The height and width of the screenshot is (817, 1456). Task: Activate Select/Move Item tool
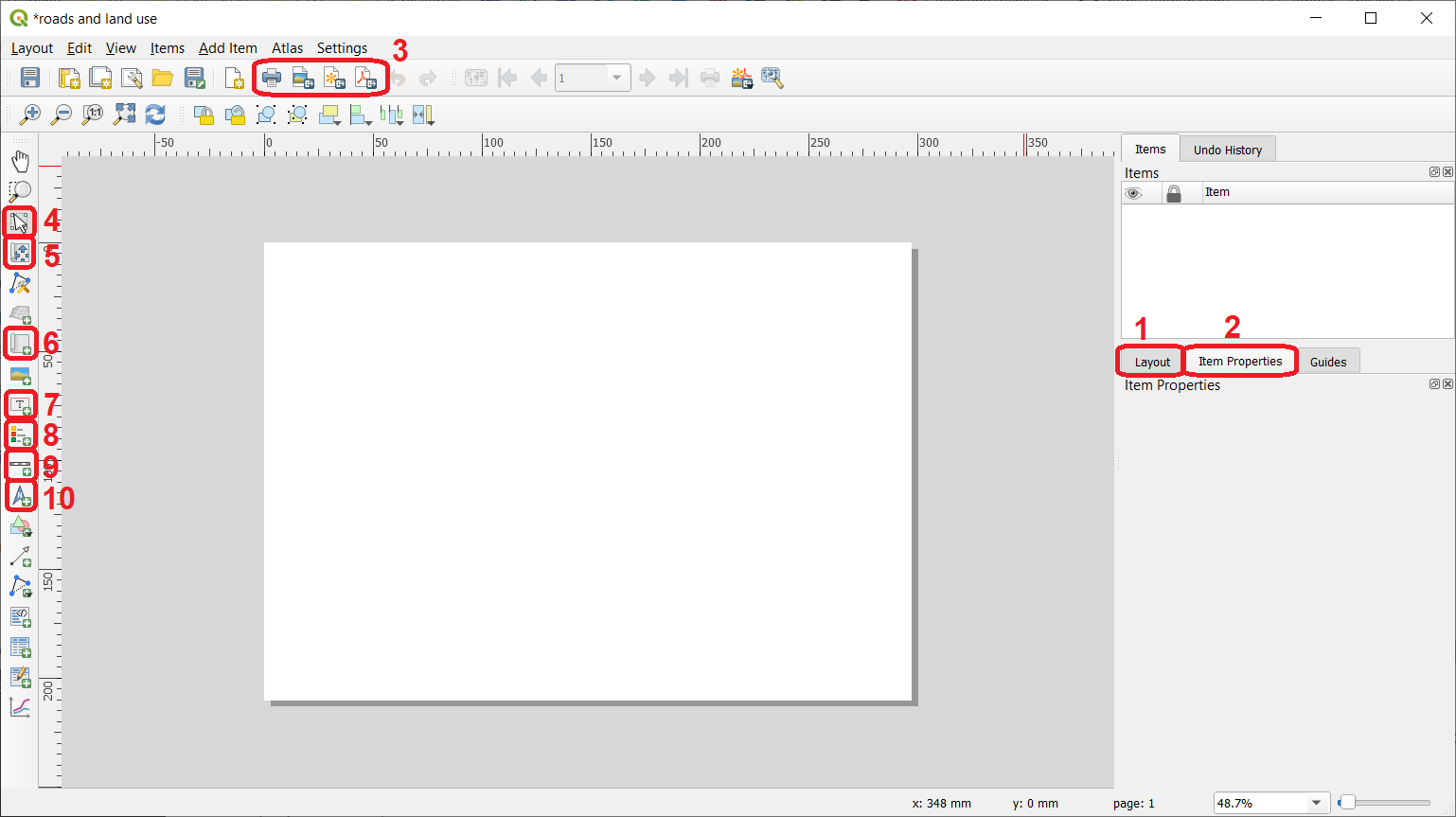pyautogui.click(x=20, y=222)
